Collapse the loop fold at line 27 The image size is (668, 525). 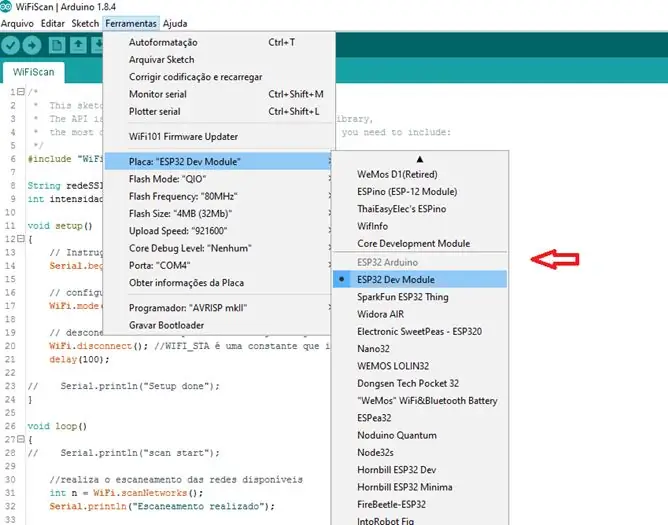click(20, 439)
